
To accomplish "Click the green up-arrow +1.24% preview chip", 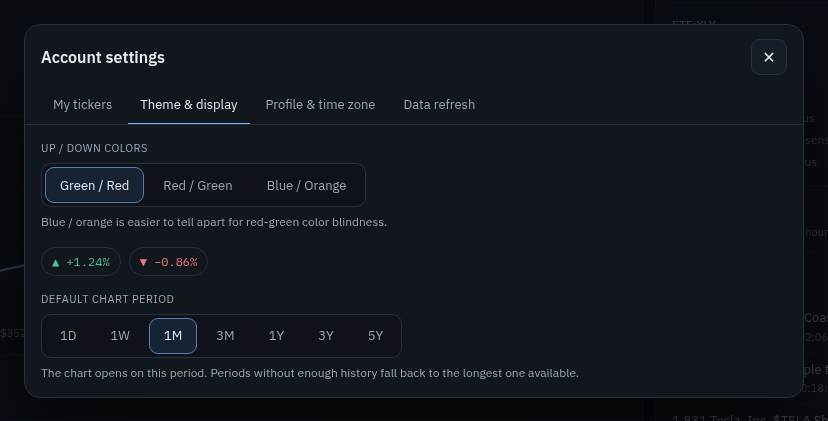I will click(81, 262).
